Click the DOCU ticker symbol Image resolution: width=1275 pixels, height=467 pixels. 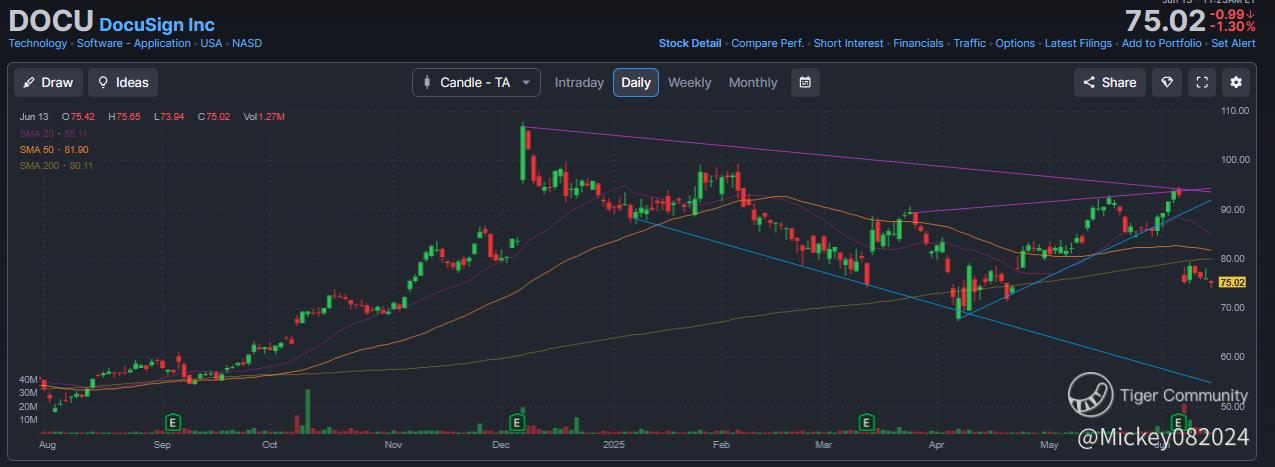coord(51,21)
